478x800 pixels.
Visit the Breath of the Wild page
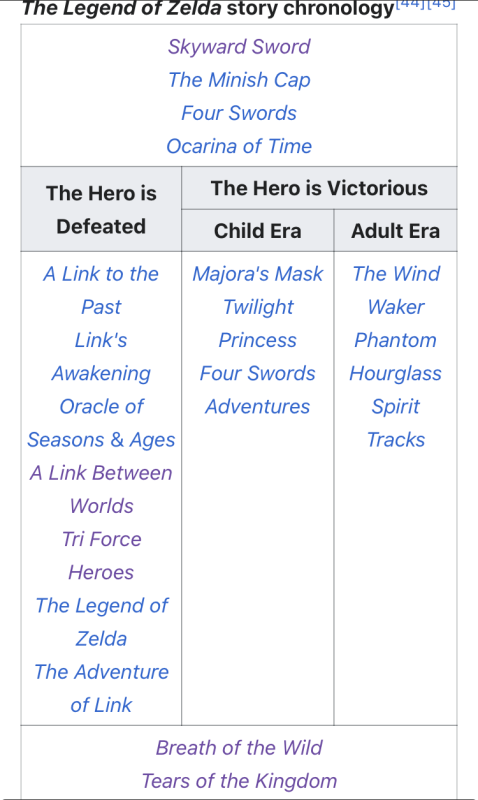[x=239, y=747]
